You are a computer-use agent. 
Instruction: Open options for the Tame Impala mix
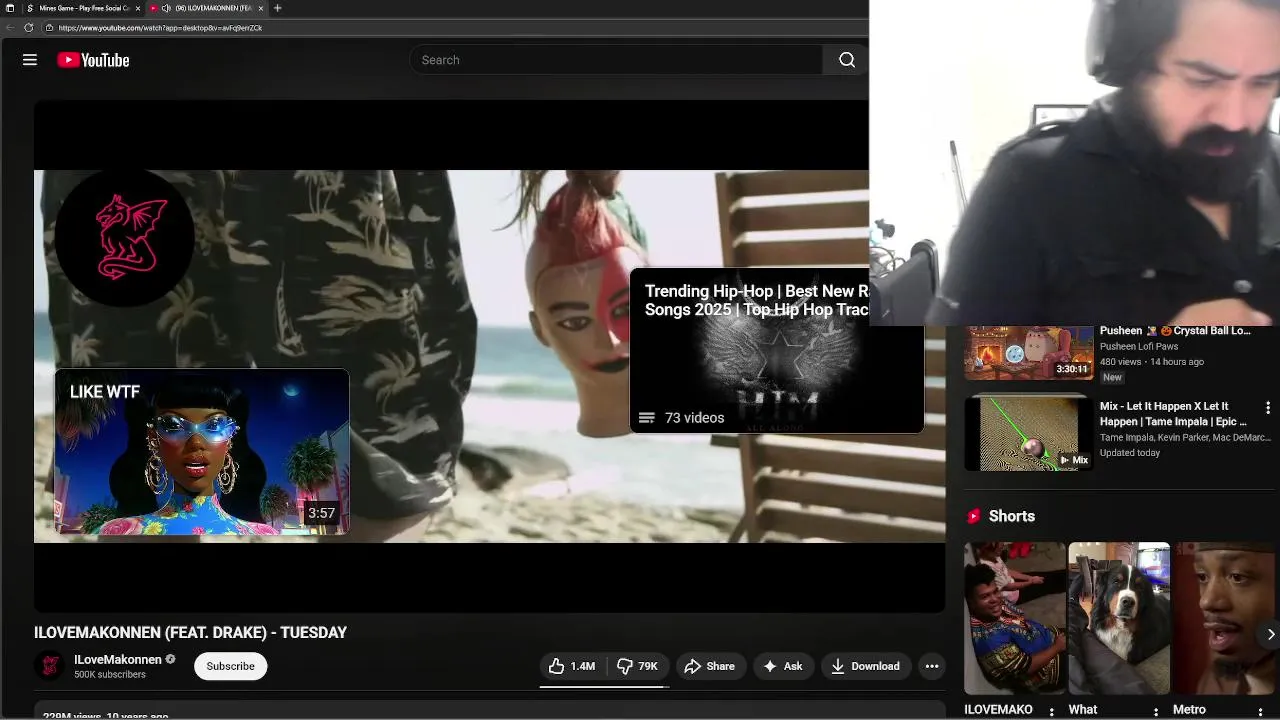tap(1267, 408)
